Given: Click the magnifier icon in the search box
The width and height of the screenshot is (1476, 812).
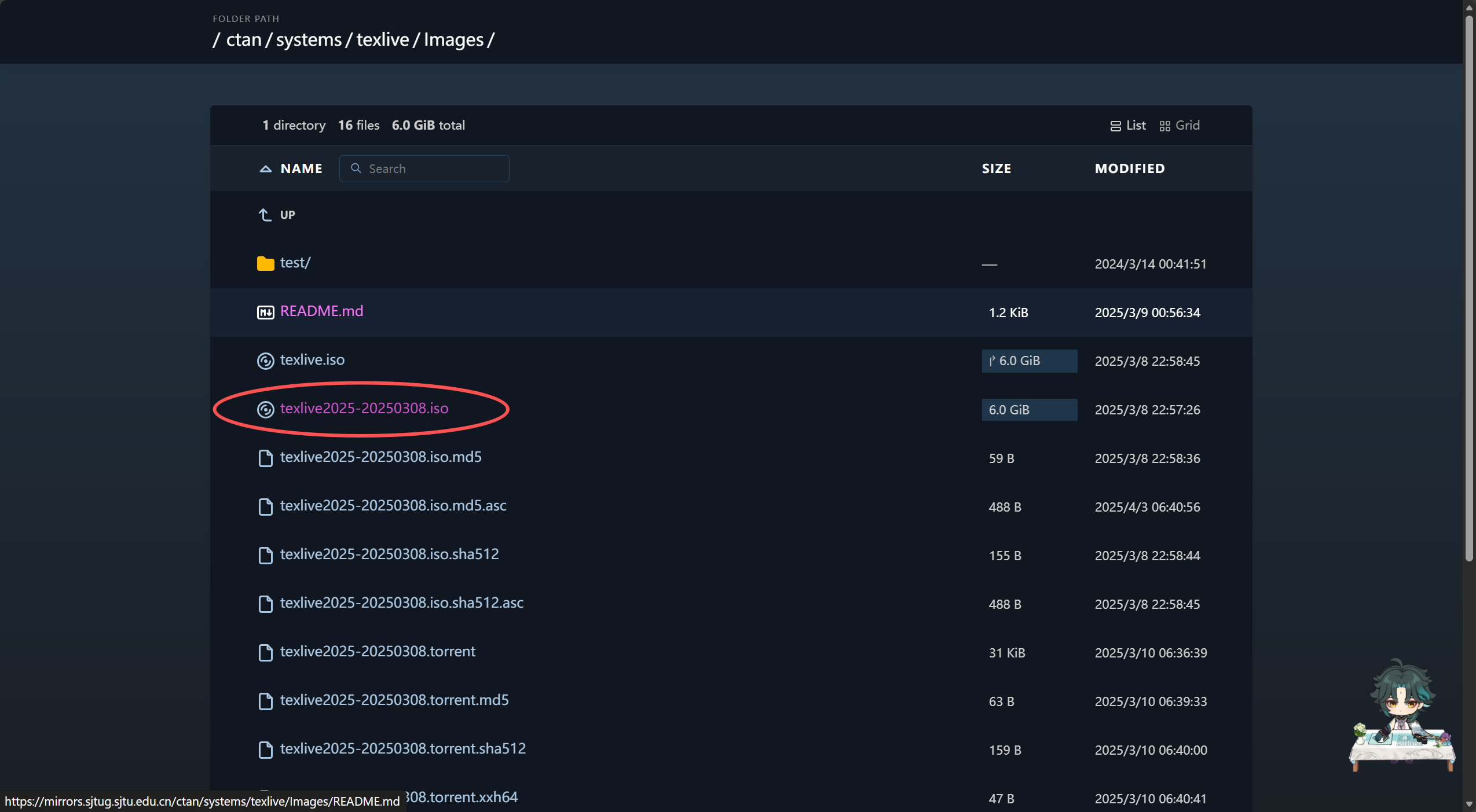Looking at the screenshot, I should [356, 168].
